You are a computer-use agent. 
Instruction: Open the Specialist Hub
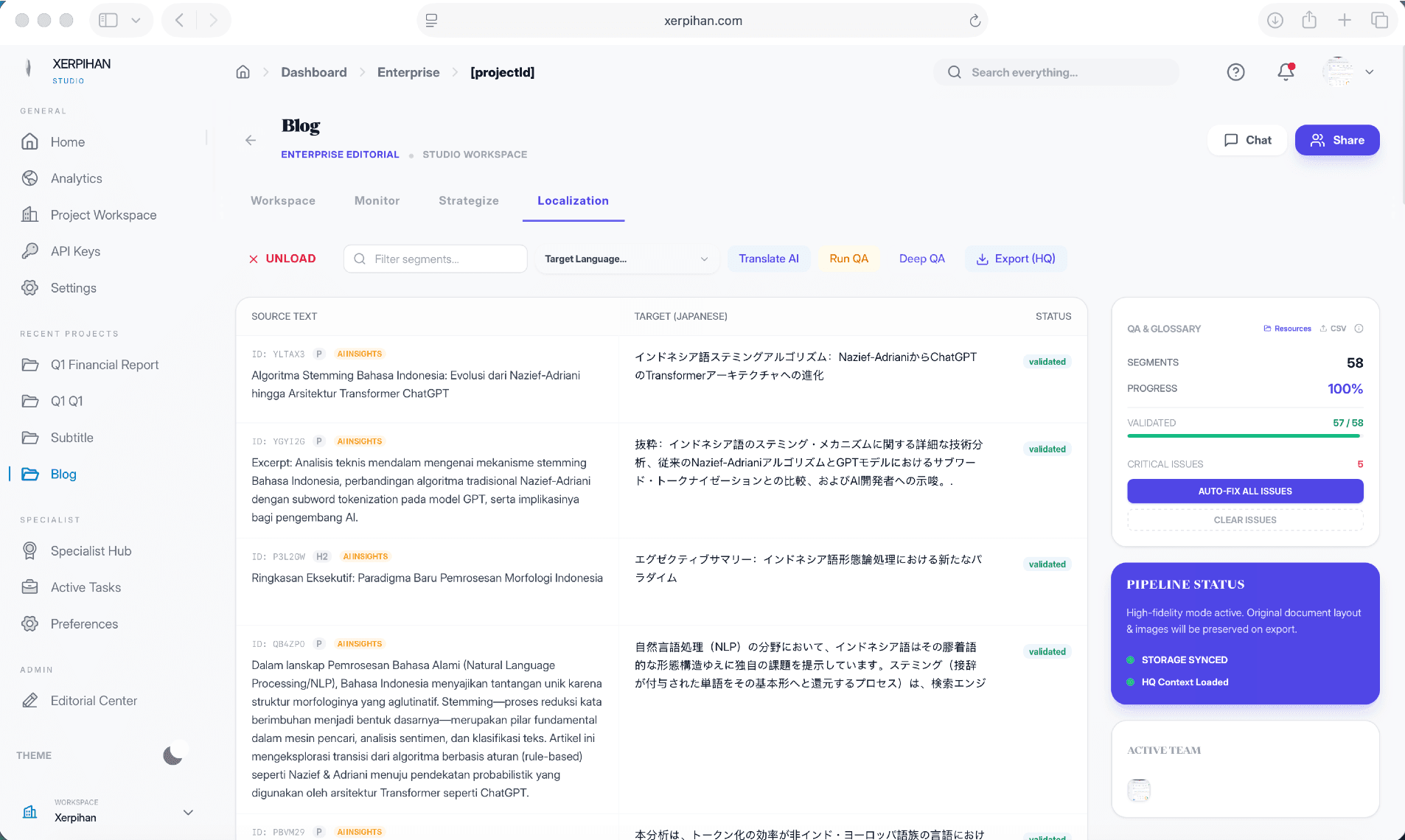(x=90, y=550)
